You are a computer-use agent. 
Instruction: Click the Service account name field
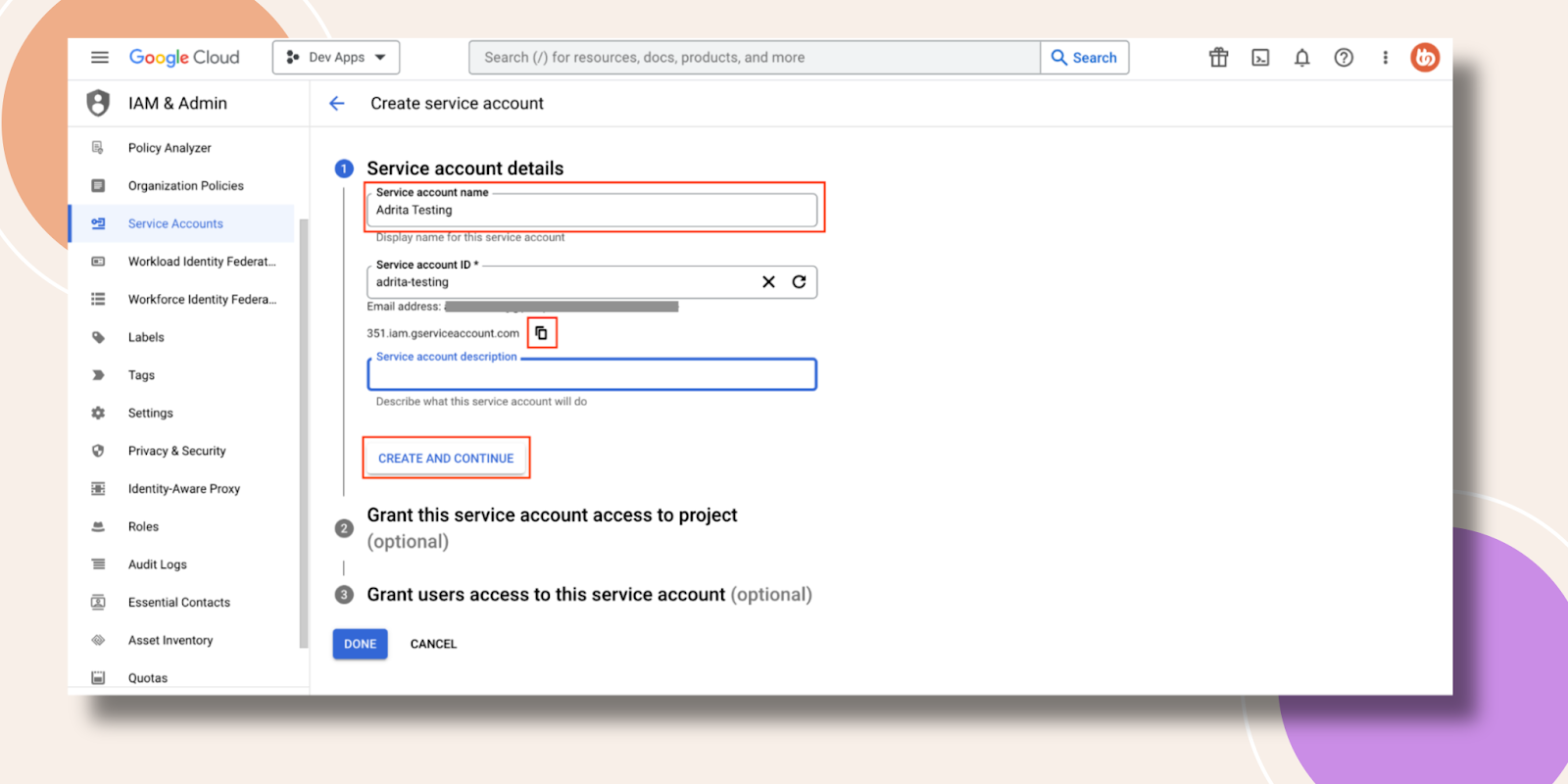(592, 210)
